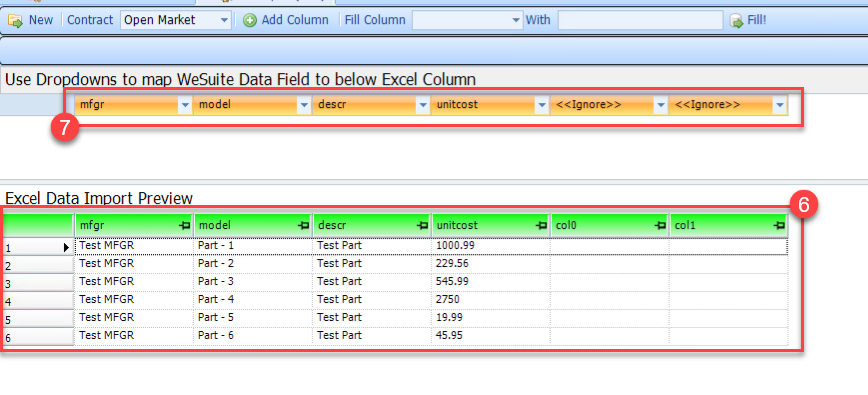Click the 2750 unit cost cell
Image resolution: width=868 pixels, height=395 pixels.
[x=491, y=300]
